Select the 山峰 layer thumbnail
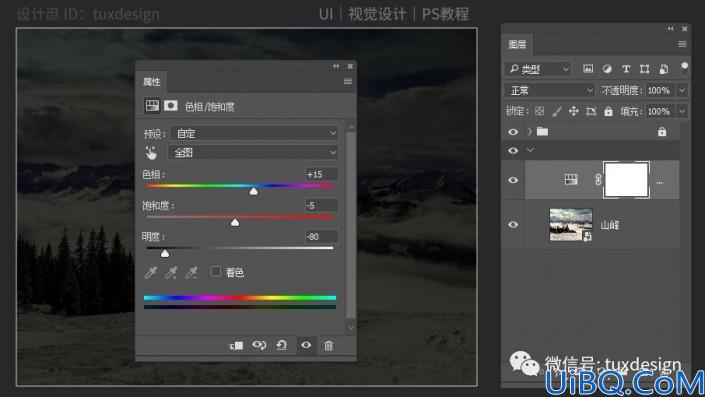Image resolution: width=705 pixels, height=397 pixels. point(571,224)
